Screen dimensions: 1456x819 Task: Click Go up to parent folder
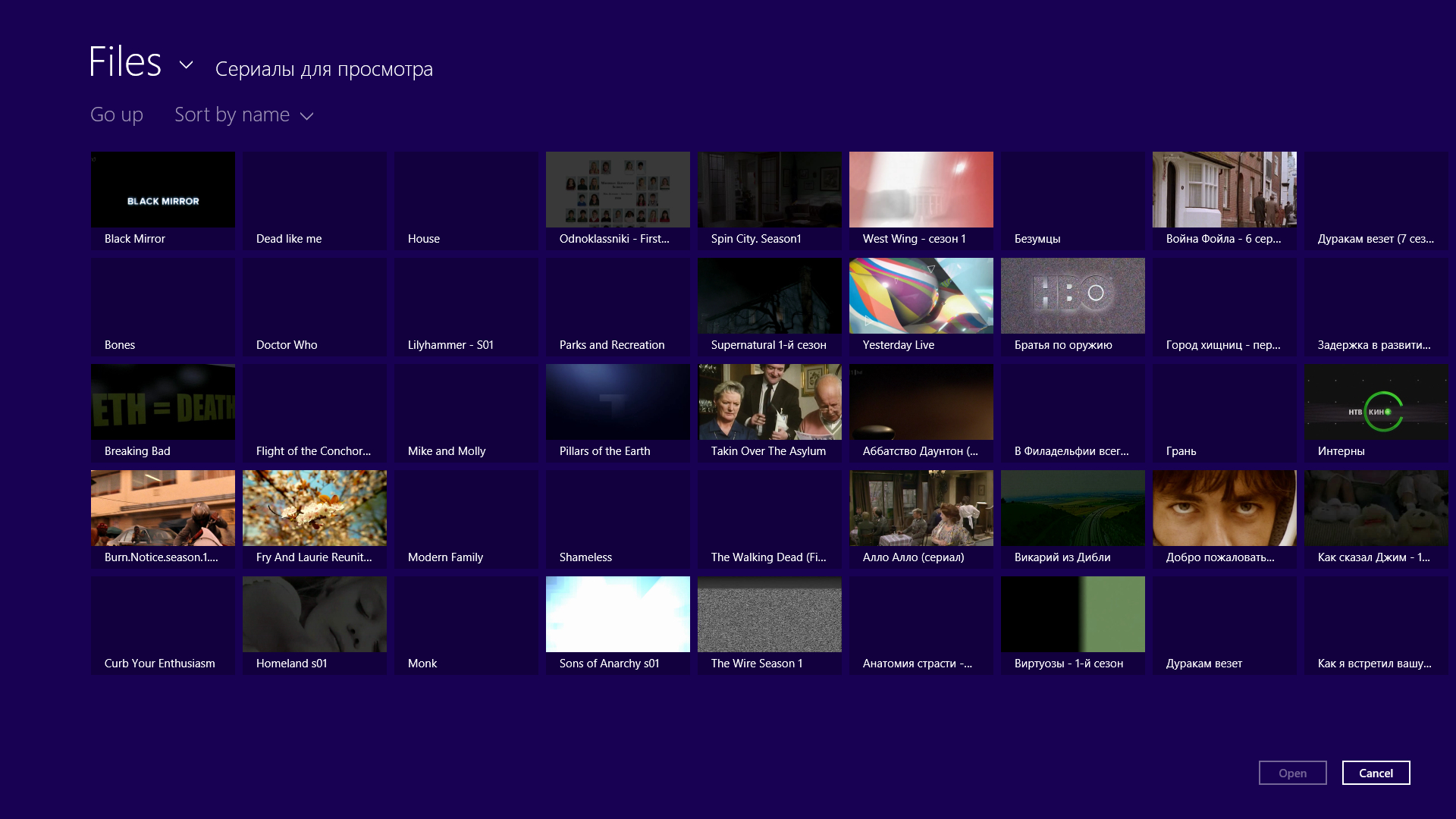[x=116, y=115]
